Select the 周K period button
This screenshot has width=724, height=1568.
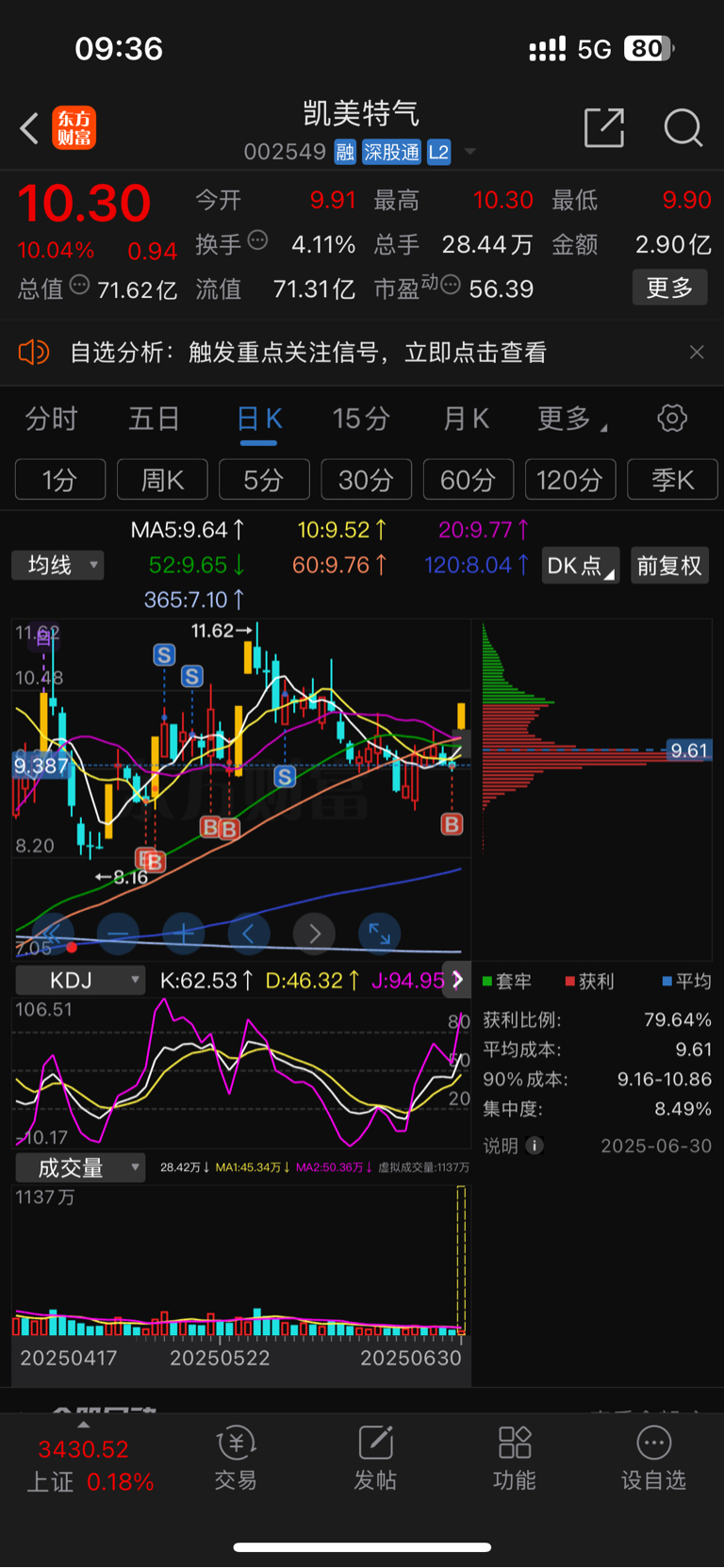click(162, 479)
